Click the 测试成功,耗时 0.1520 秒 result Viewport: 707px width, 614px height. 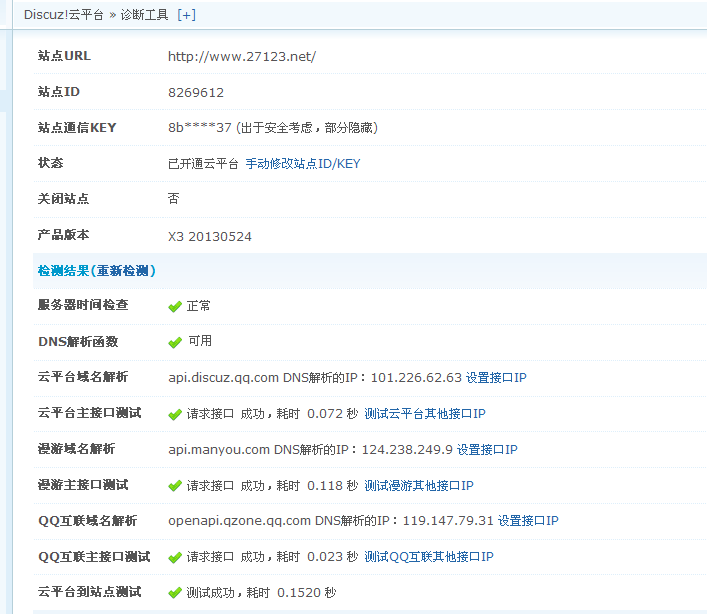pyautogui.click(x=262, y=592)
